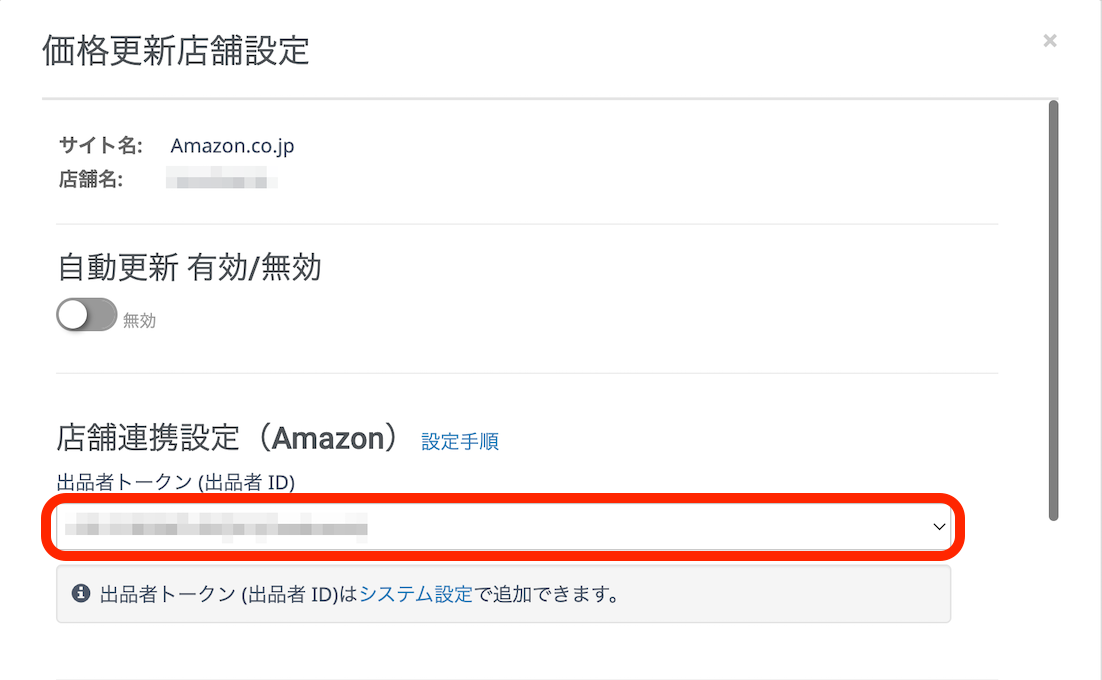Screen dimensions: 1102x680
Task: Click the 店舗名 label
Action: 91,181
